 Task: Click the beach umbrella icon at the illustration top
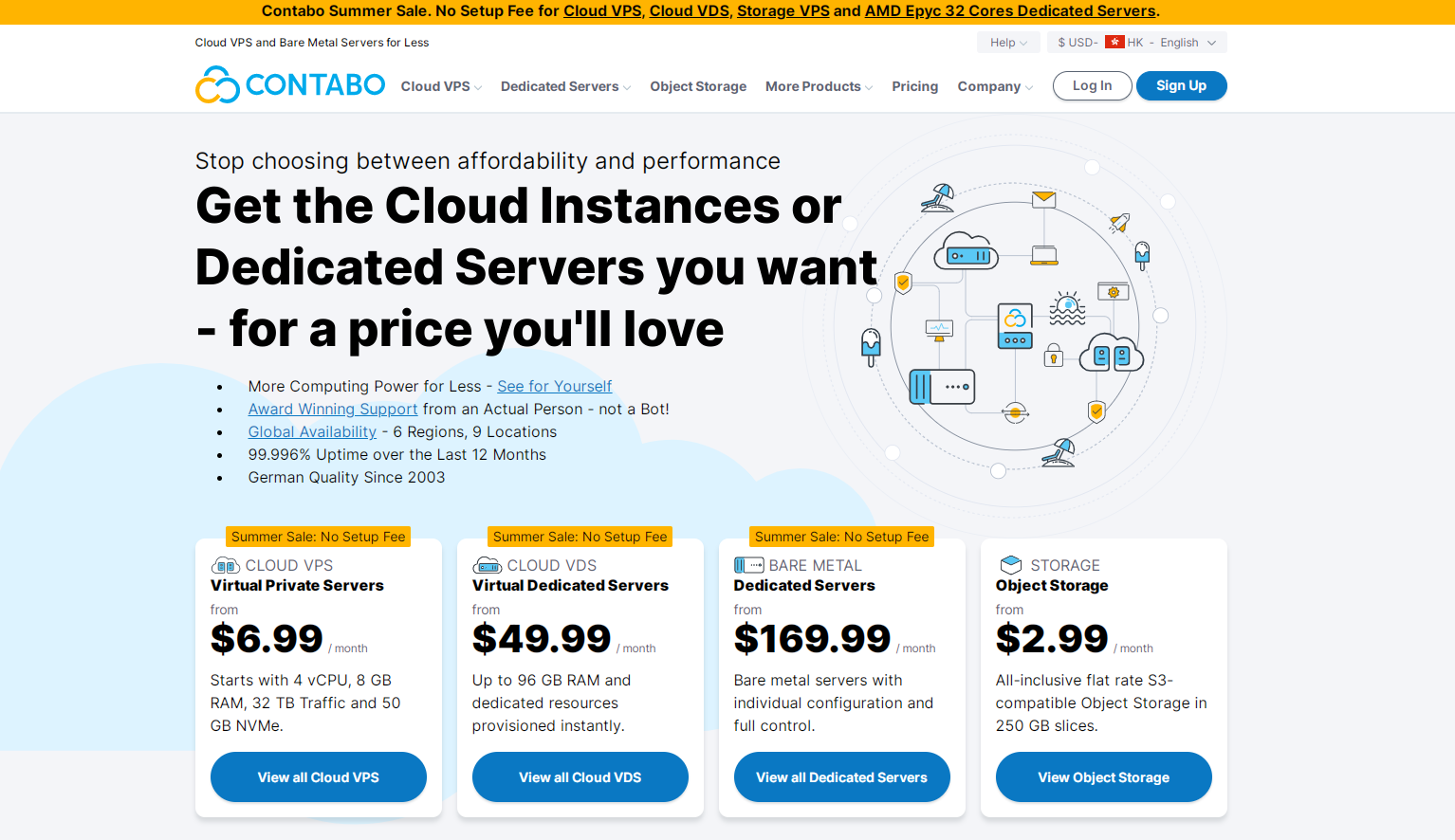tap(938, 197)
